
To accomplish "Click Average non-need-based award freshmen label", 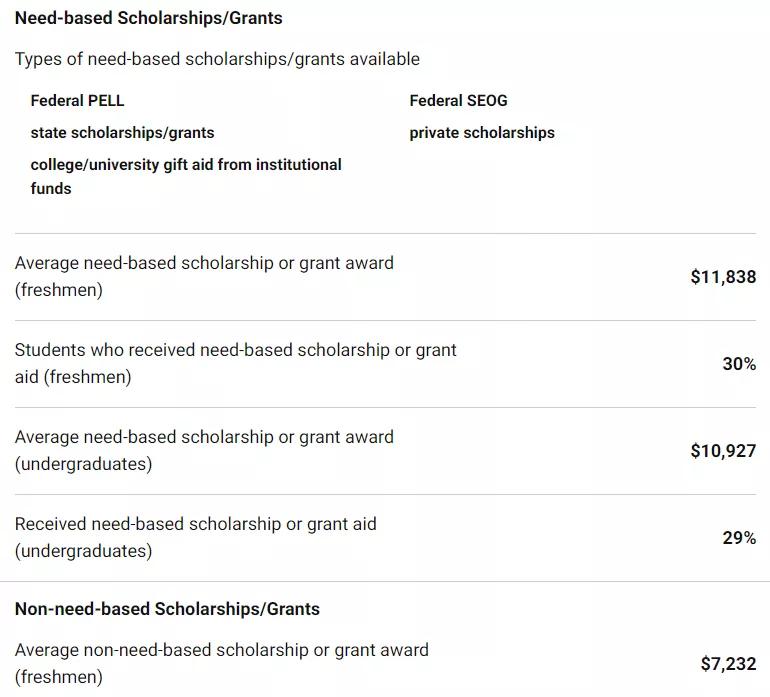I will [221, 664].
